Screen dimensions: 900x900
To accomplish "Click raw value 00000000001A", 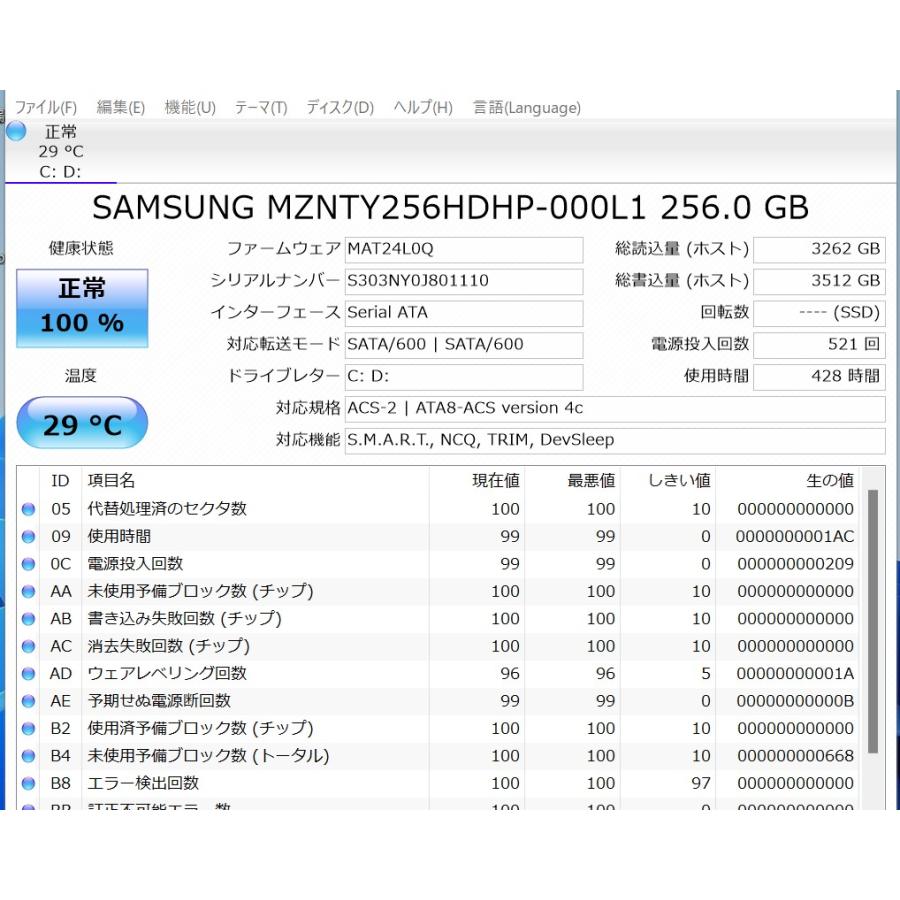I will [x=795, y=674].
